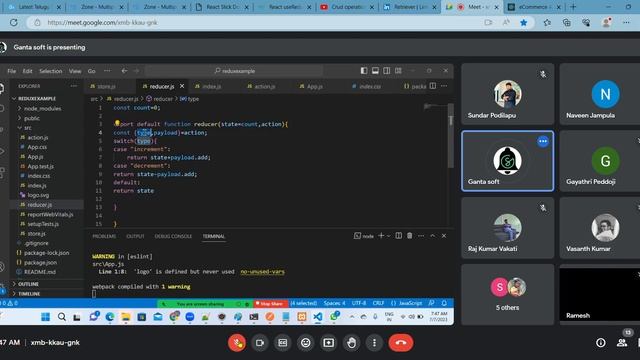The image size is (640, 360).
Task: Toggle the camera button in Meet
Action: 260,343
